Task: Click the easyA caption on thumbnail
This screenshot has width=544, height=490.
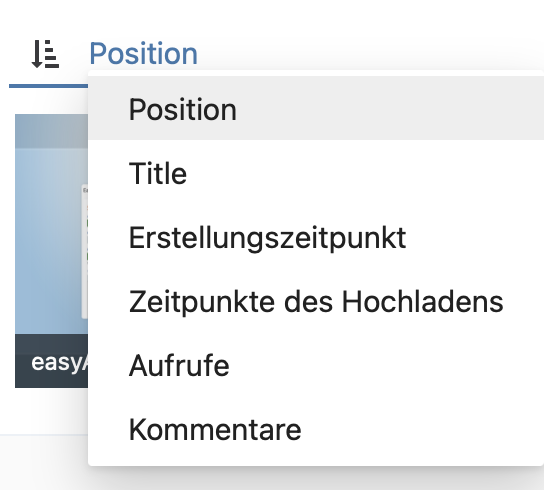Action: click(59, 363)
